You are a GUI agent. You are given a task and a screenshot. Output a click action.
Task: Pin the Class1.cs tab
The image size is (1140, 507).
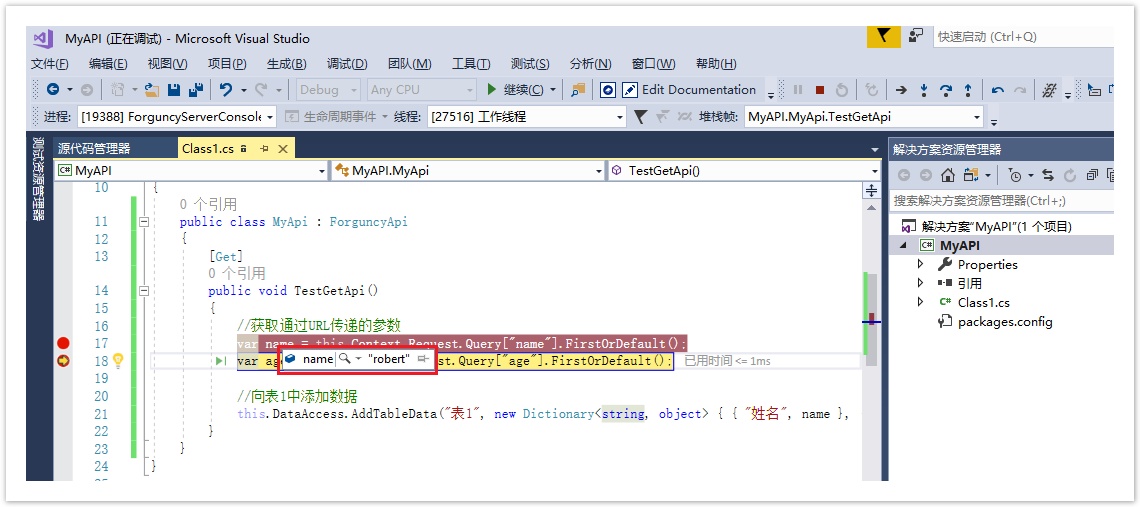tap(265, 149)
